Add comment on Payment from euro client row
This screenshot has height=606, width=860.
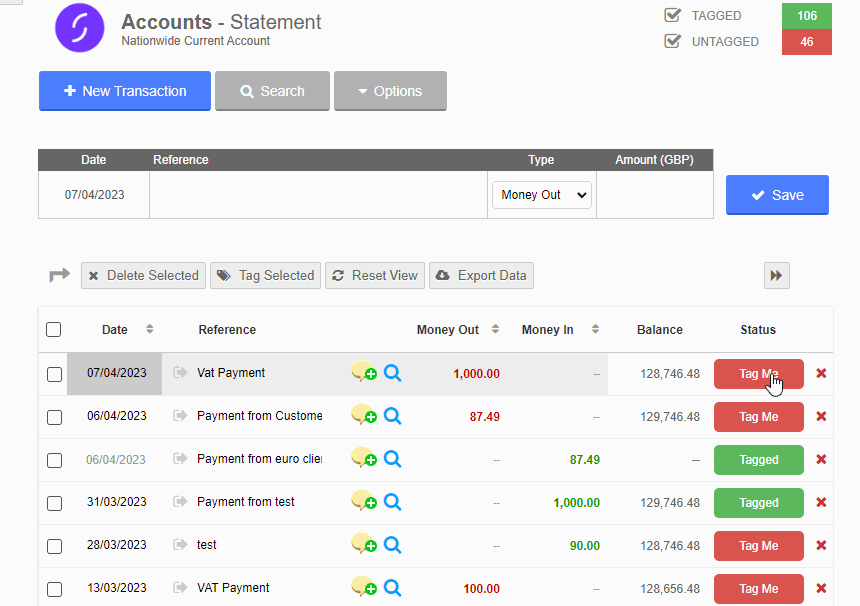pyautogui.click(x=363, y=459)
